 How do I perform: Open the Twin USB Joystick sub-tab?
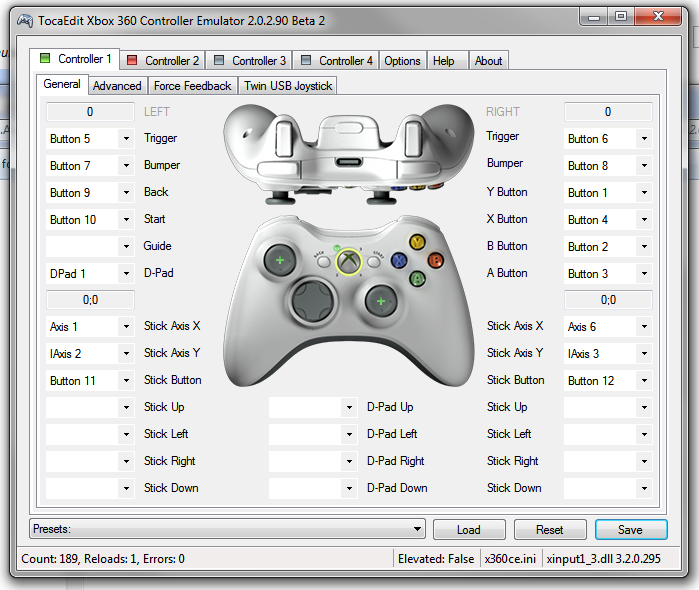288,86
